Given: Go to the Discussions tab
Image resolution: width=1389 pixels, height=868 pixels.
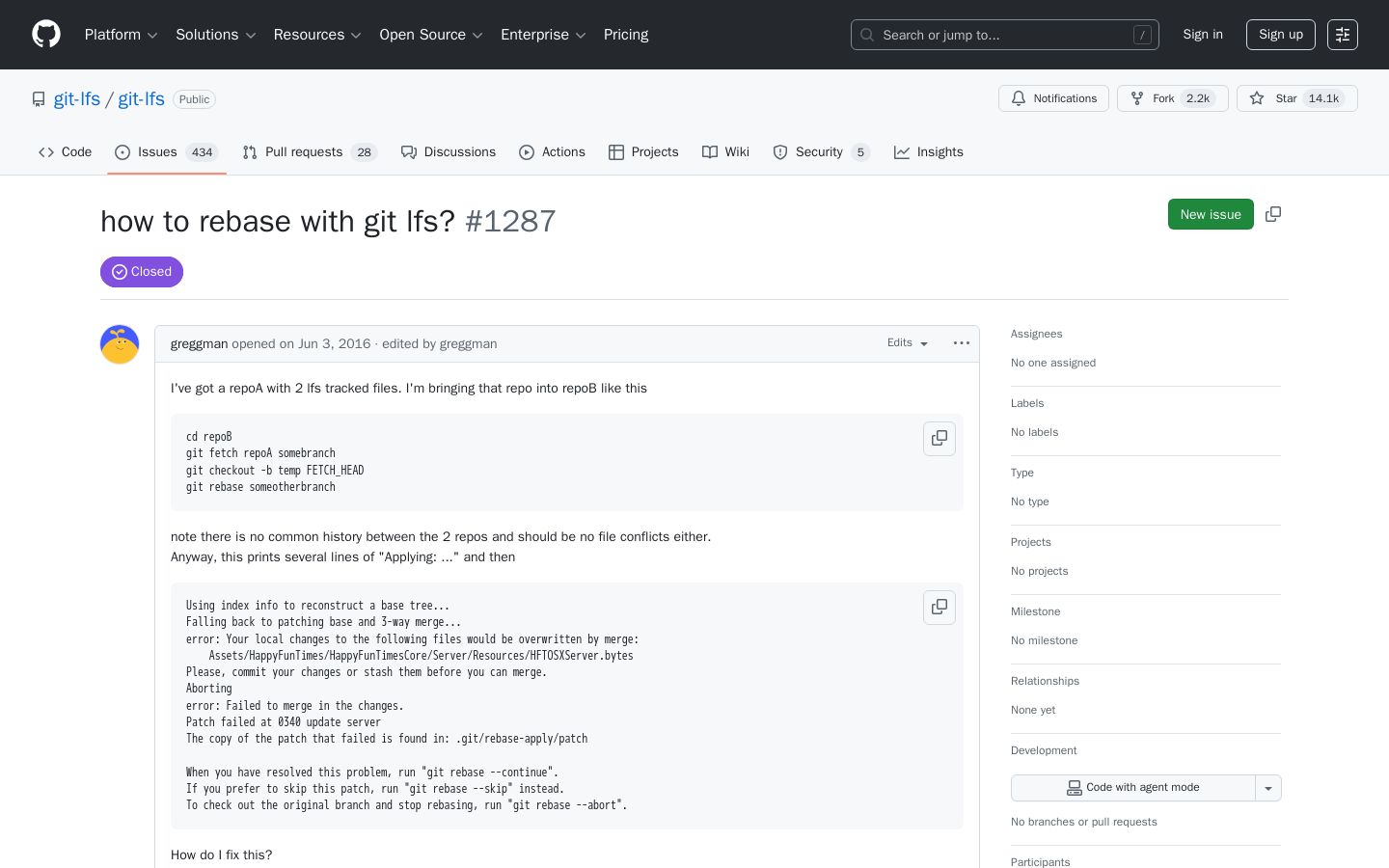Looking at the screenshot, I should point(449,152).
